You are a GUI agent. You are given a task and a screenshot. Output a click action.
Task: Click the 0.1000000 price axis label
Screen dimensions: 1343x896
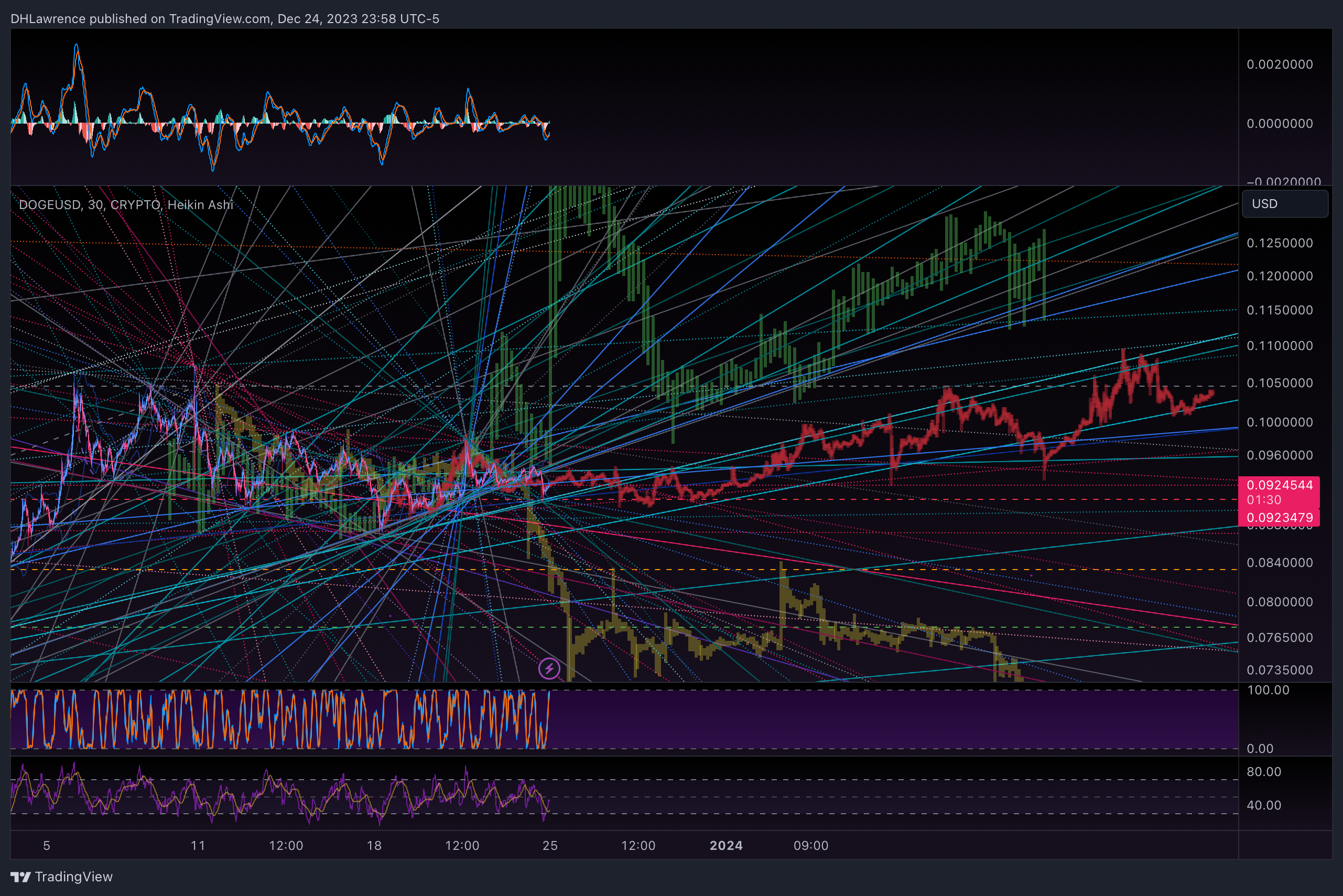[x=1280, y=423]
